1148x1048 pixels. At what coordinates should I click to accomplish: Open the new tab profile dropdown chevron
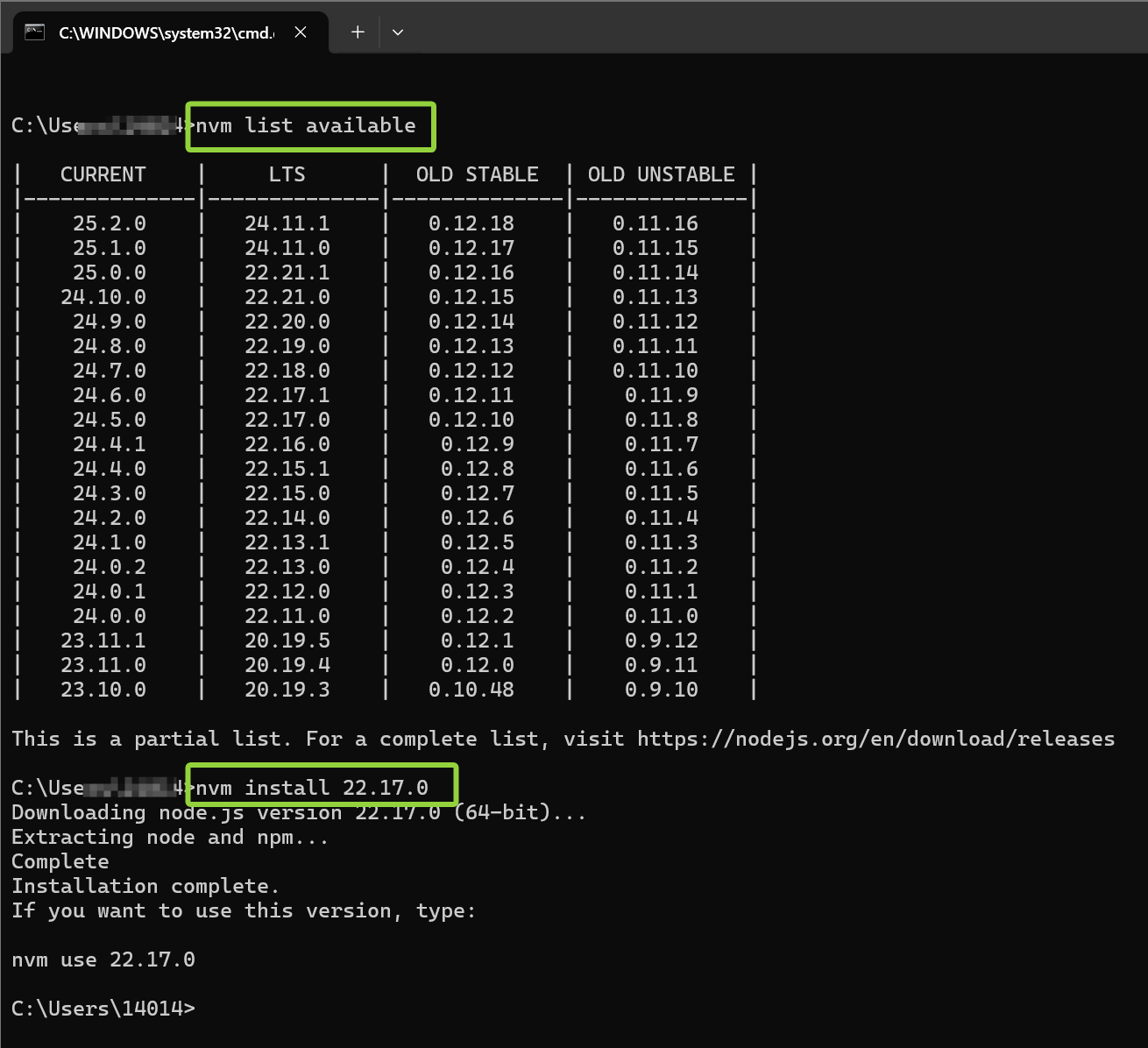click(398, 32)
